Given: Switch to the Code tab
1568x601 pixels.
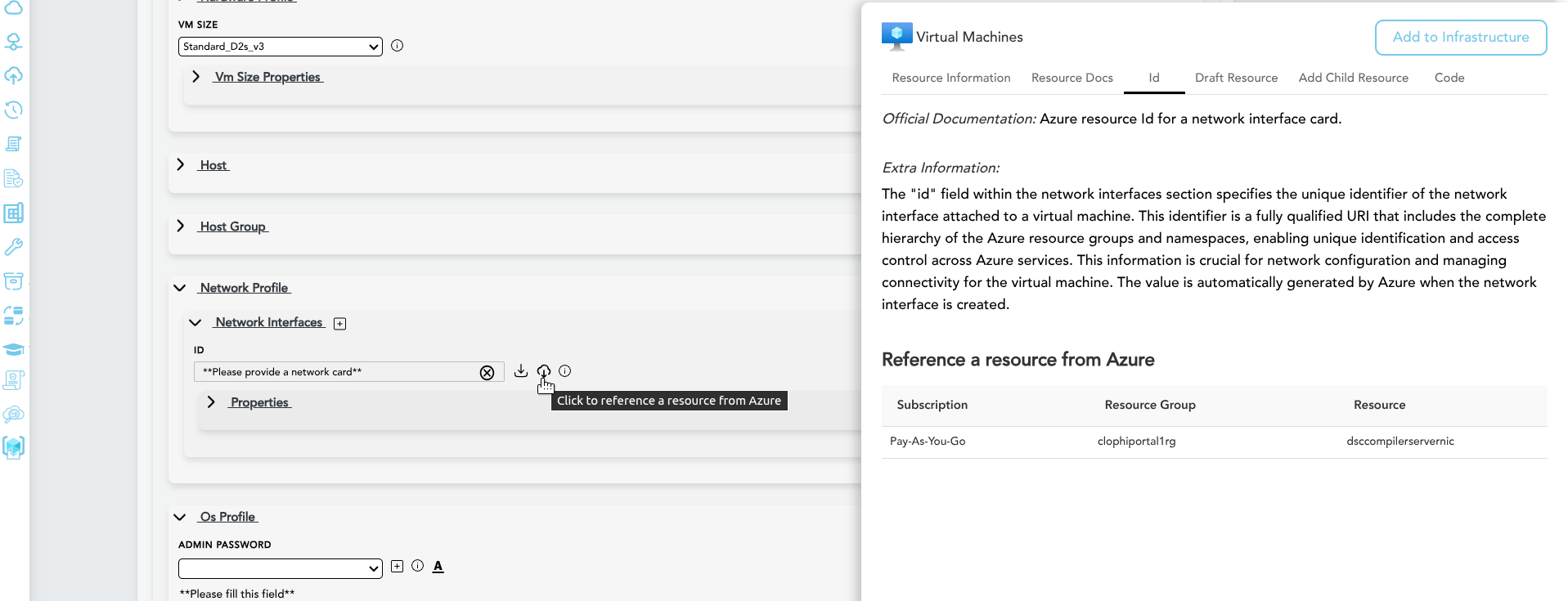Looking at the screenshot, I should 1449,78.
